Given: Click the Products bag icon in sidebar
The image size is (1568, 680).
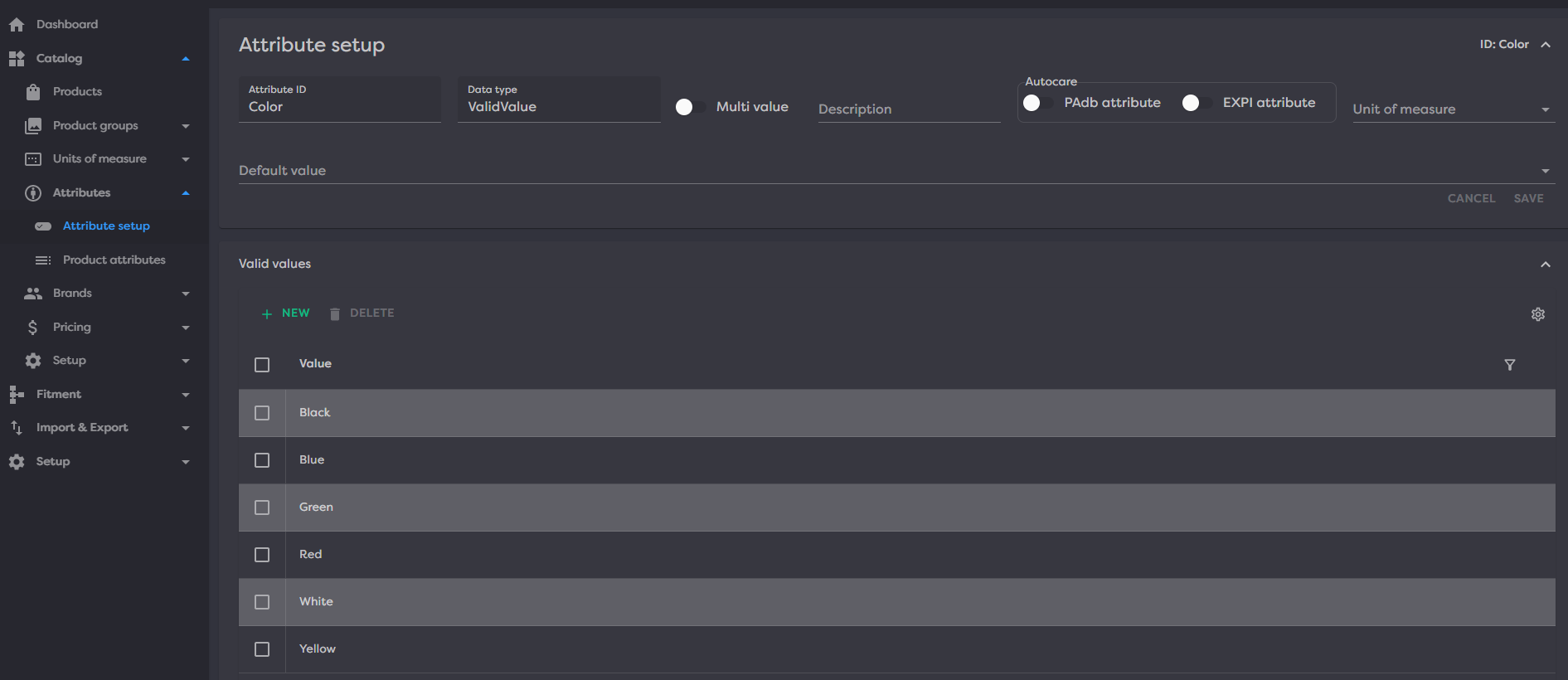Looking at the screenshot, I should point(33,92).
